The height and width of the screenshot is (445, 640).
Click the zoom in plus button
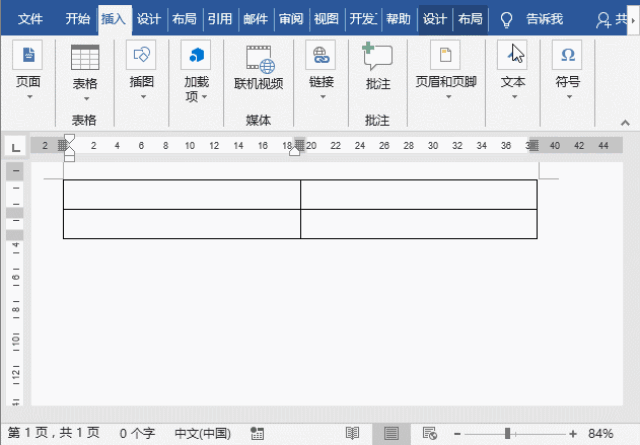tap(573, 434)
